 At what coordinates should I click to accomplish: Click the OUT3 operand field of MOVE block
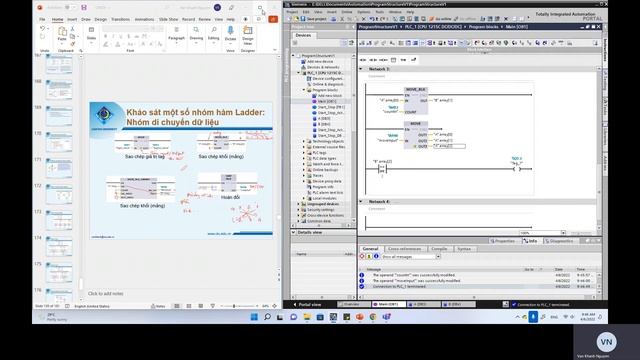click(449, 146)
